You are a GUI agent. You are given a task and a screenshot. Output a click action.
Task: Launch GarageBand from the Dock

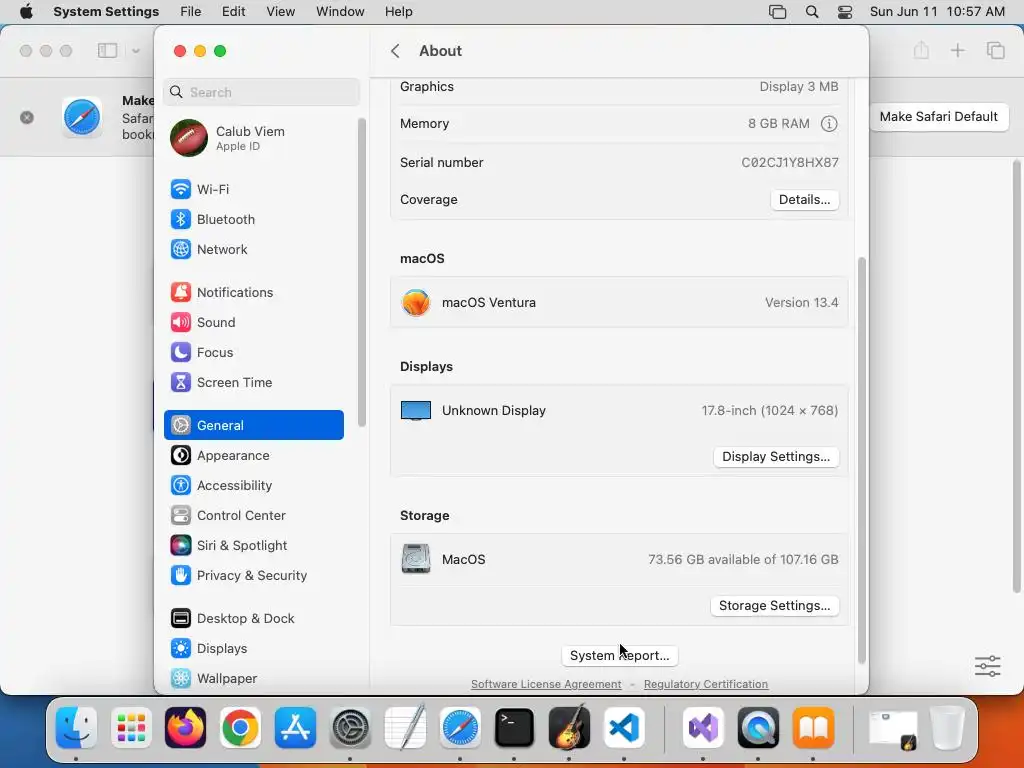(569, 728)
